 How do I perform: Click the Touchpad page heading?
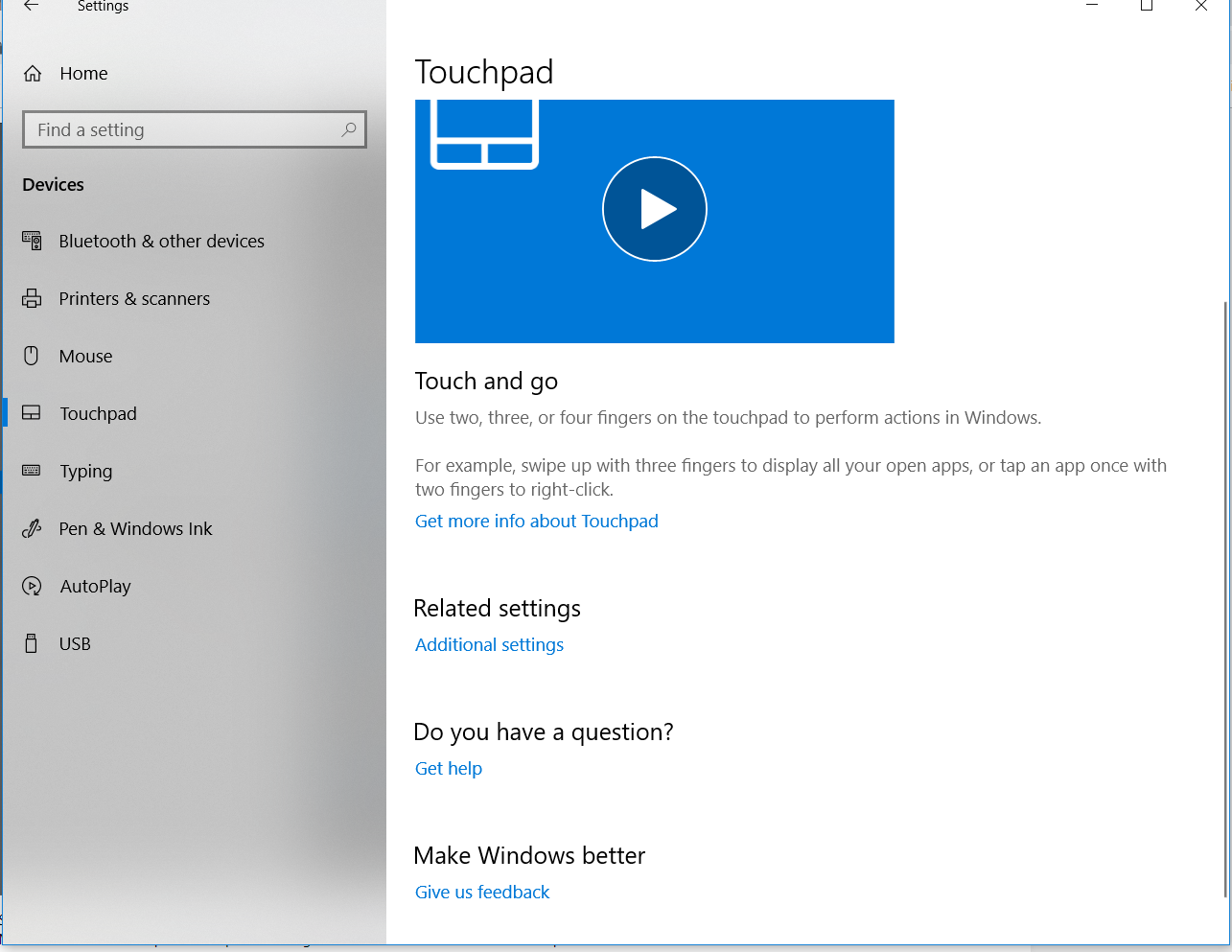(484, 72)
